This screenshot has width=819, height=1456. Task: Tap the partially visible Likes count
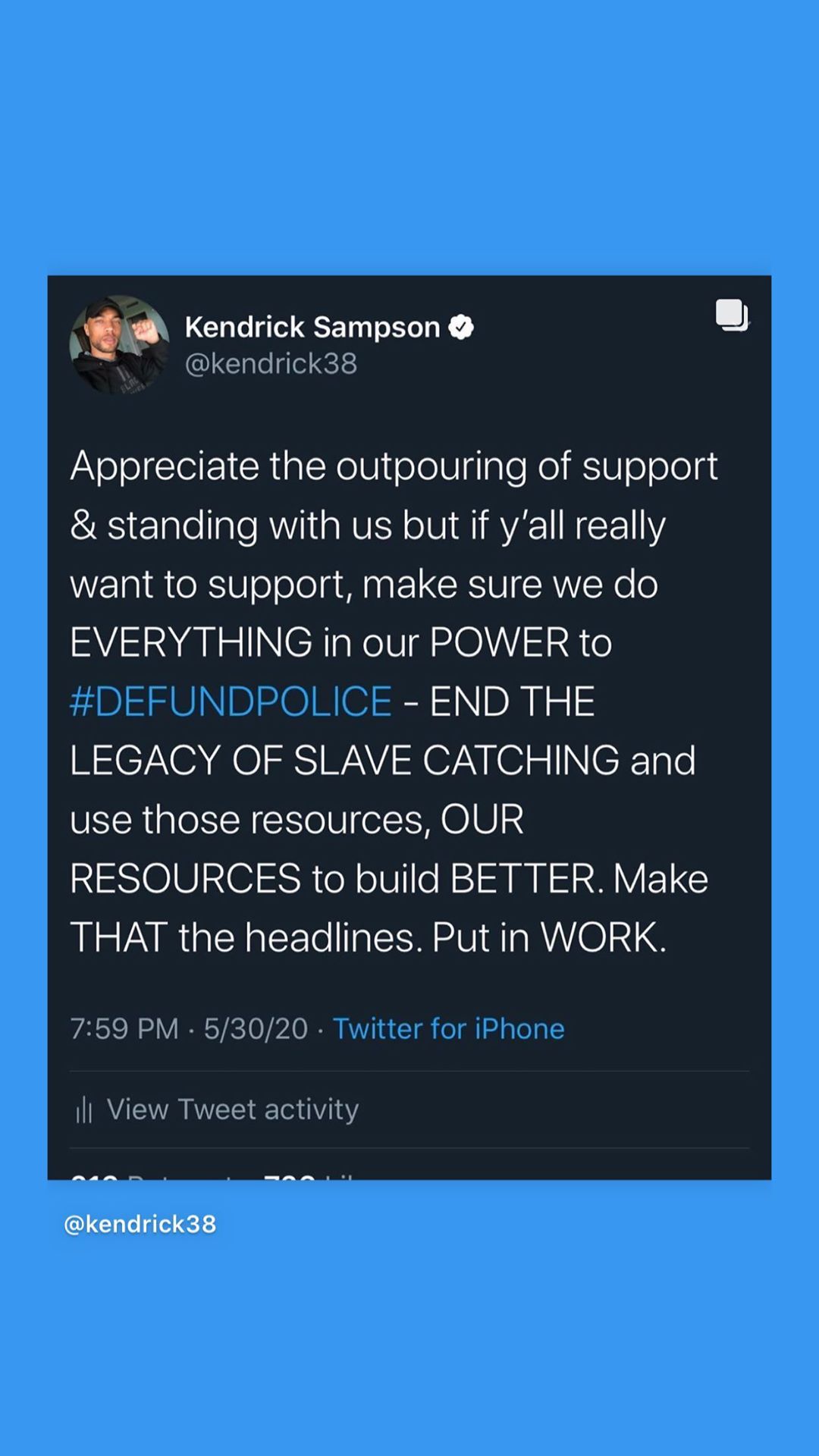tap(309, 1176)
